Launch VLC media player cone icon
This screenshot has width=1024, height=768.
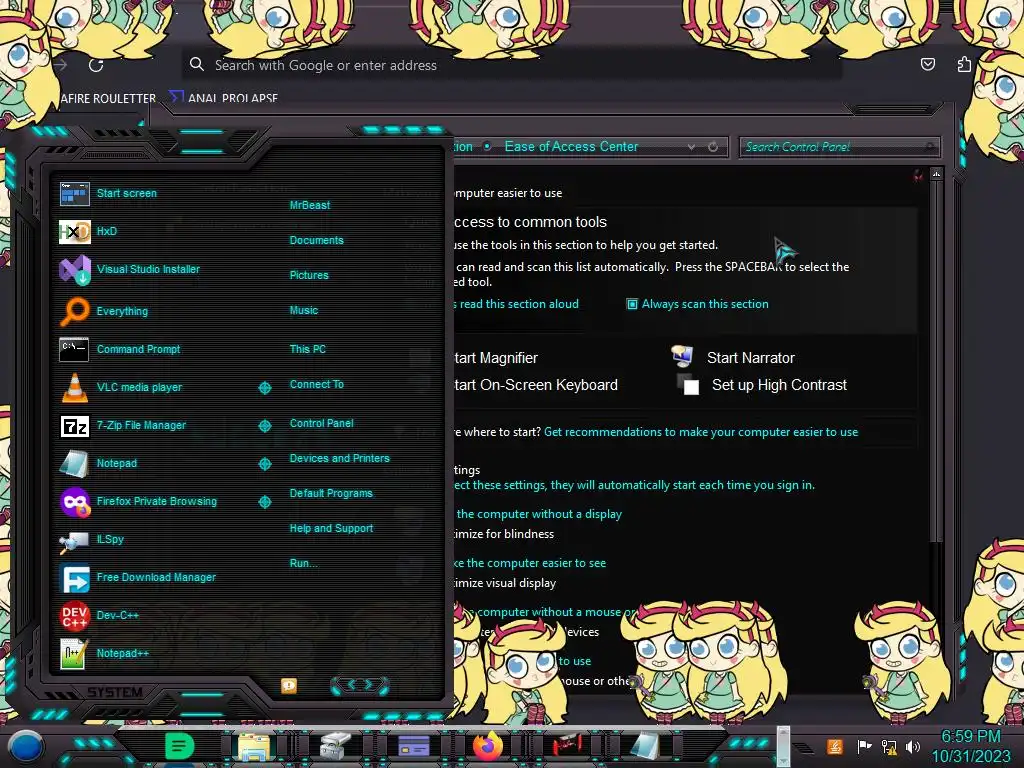pyautogui.click(x=74, y=387)
